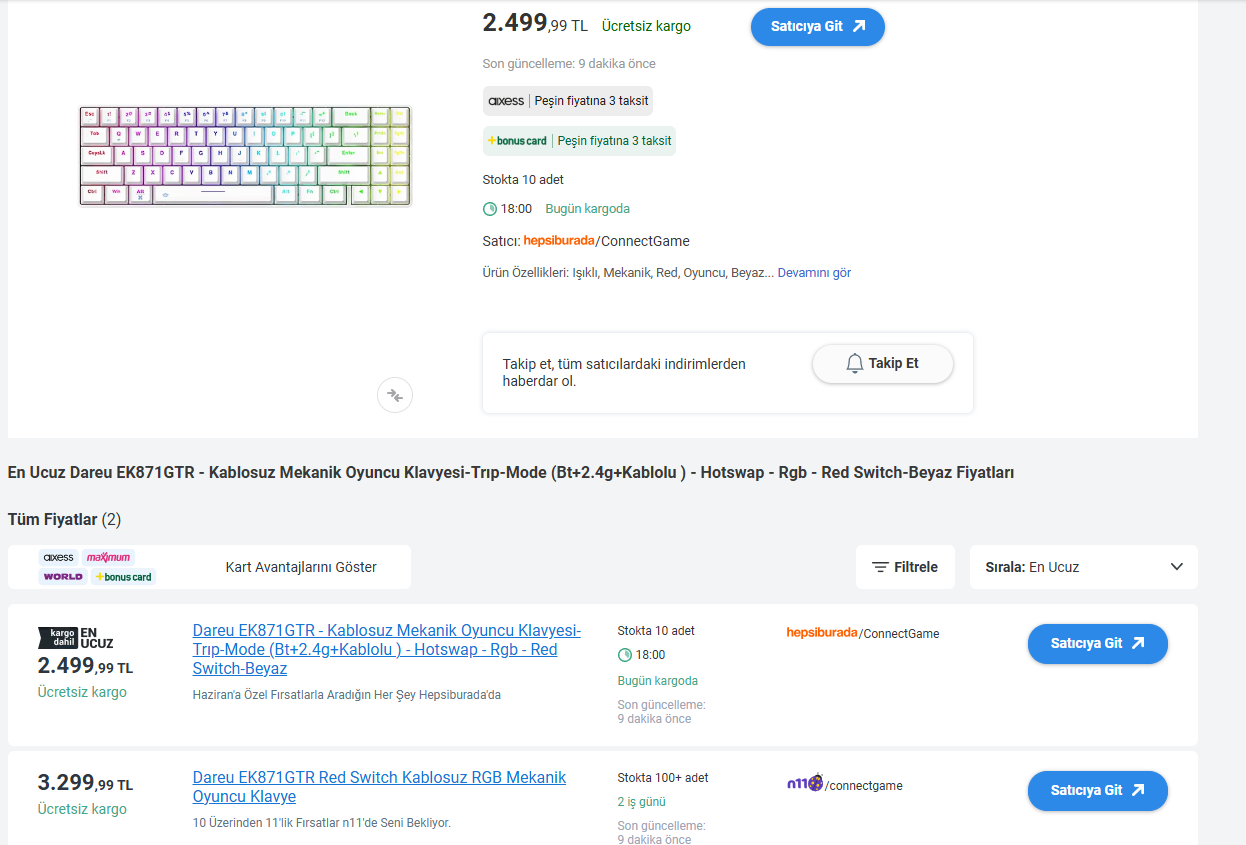Viewport: 1246px width, 845px height.
Task: Follow the product with Takip Et button
Action: [x=882, y=364]
